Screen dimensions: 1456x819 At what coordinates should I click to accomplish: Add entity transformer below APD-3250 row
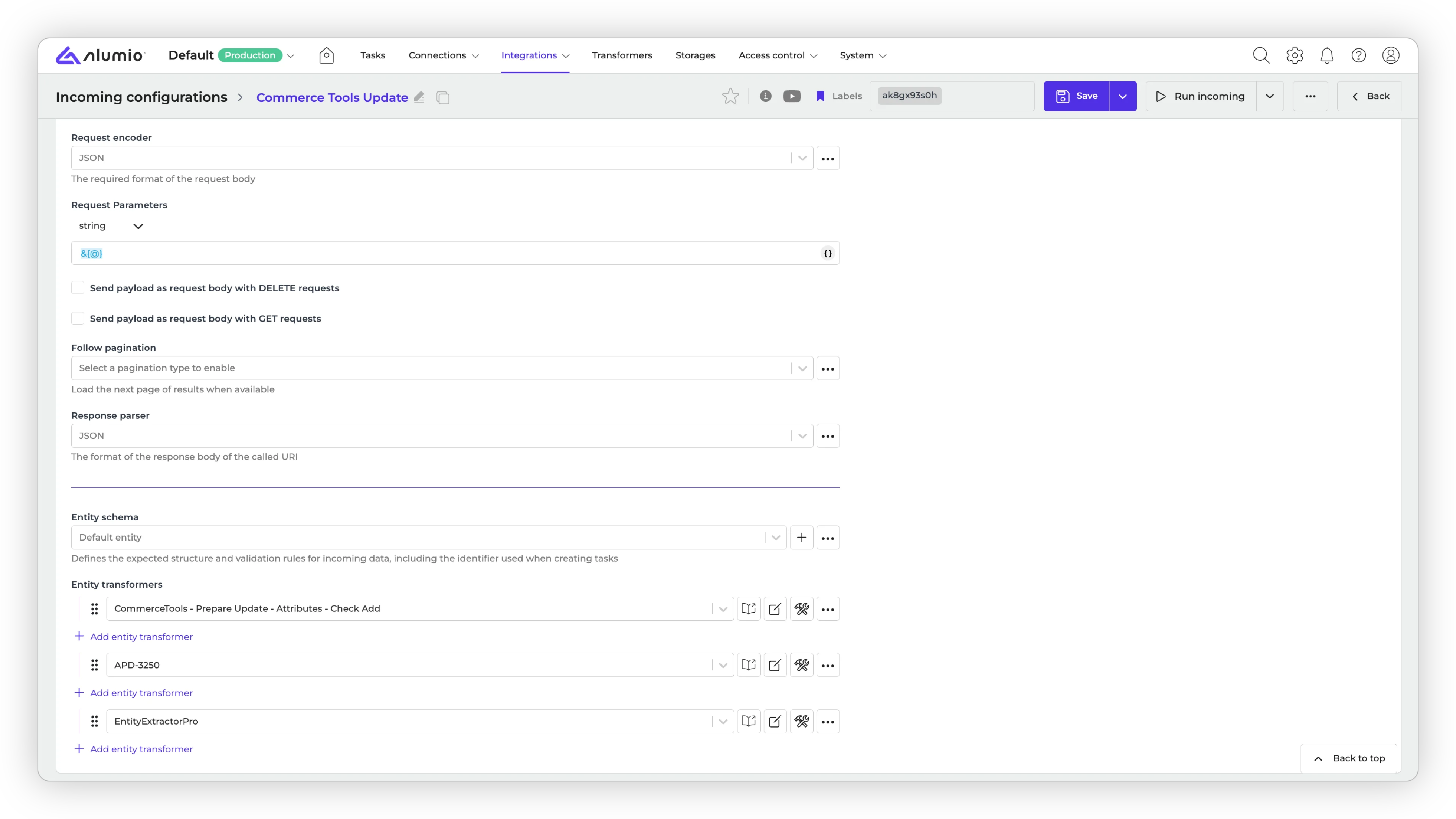133,692
